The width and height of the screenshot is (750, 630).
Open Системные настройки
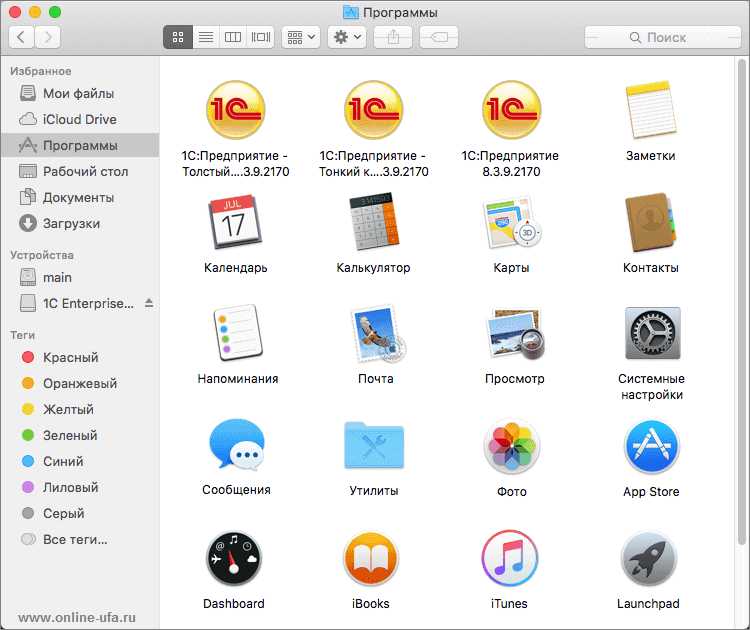[652, 333]
